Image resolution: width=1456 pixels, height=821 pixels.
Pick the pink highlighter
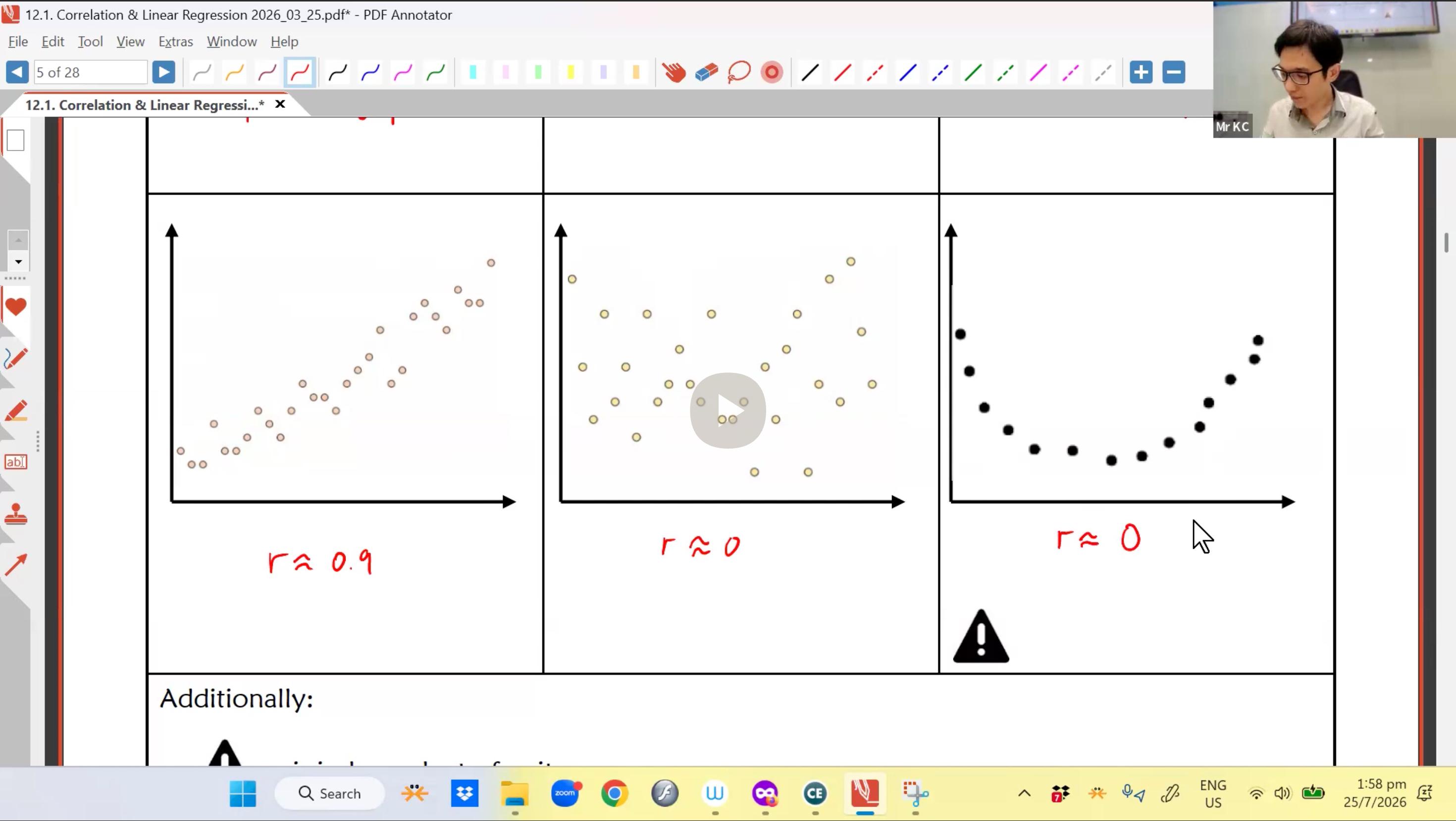tap(506, 72)
